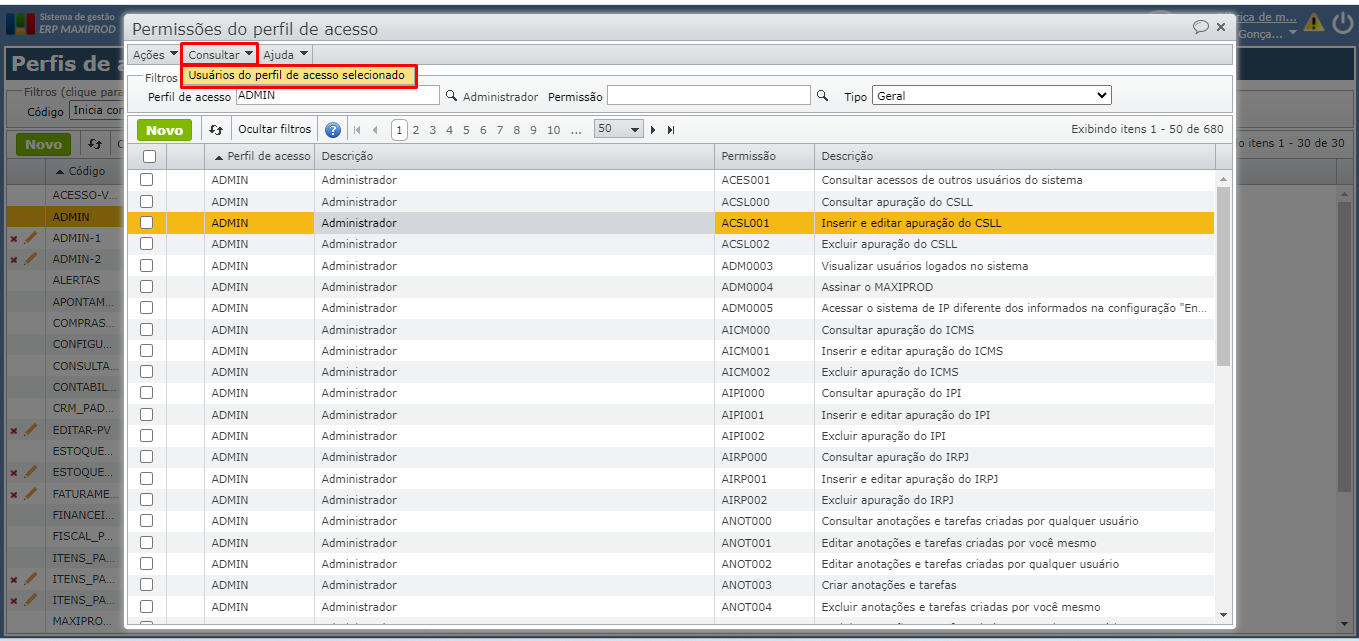Click the green Novo button in dialog
1359x641 pixels.
pyautogui.click(x=165, y=130)
